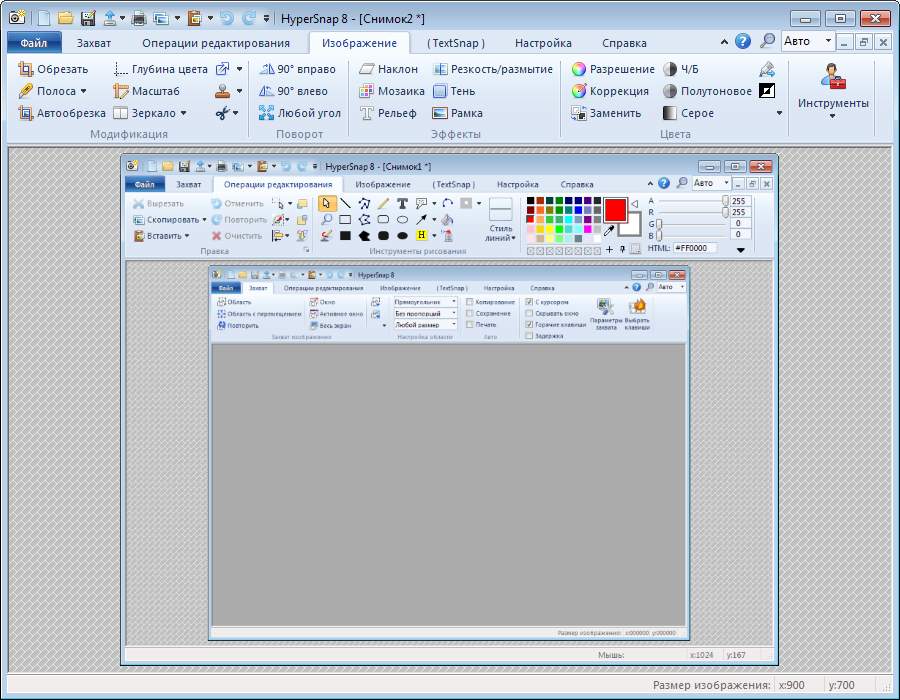This screenshot has width=900, height=700.
Task: Expand the Полоса dropdown arrow
Action: [x=83, y=91]
